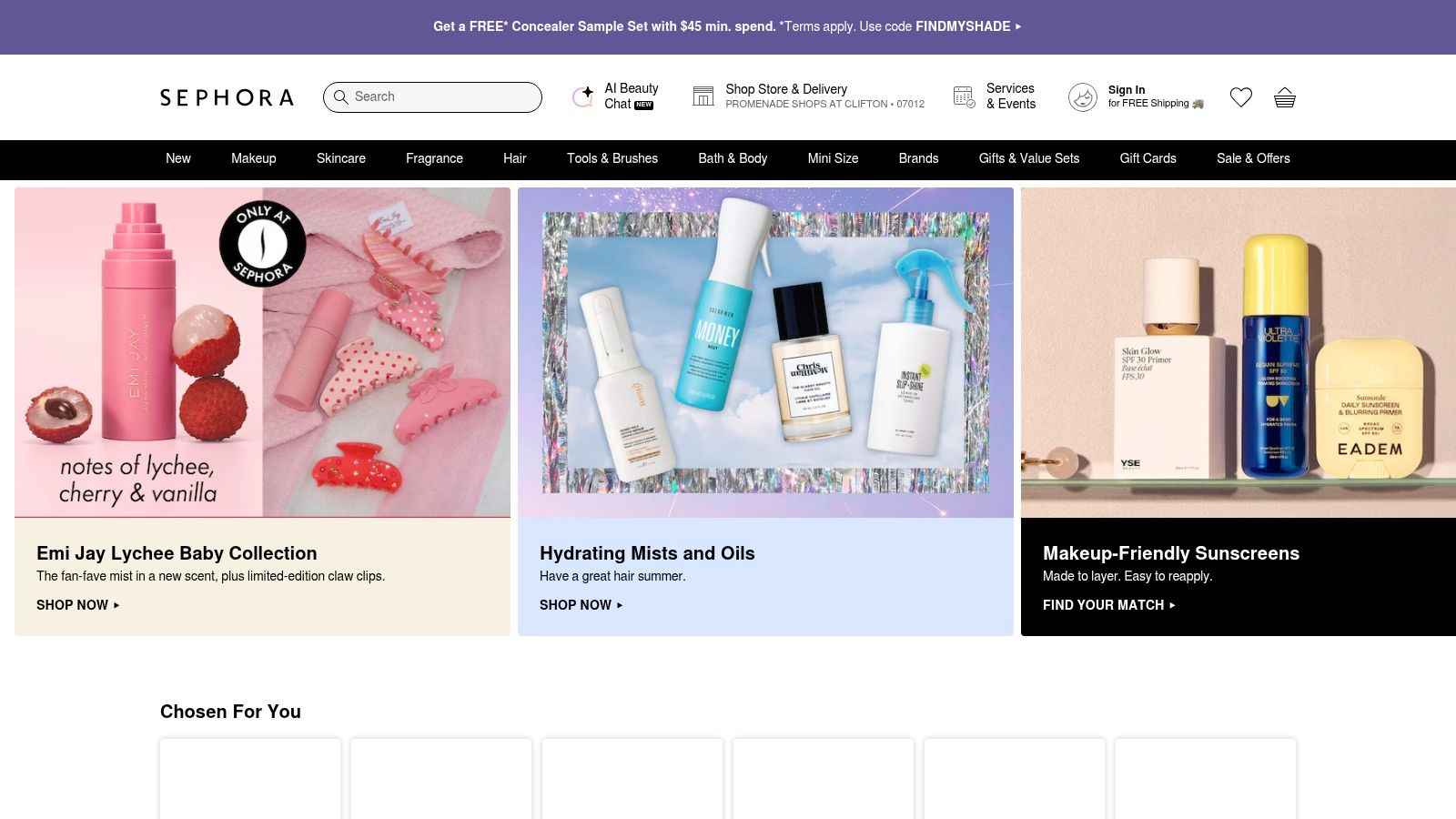This screenshot has height=819, width=1456.
Task: Click the Emi Jay Lychee Baby image
Action: point(262,353)
